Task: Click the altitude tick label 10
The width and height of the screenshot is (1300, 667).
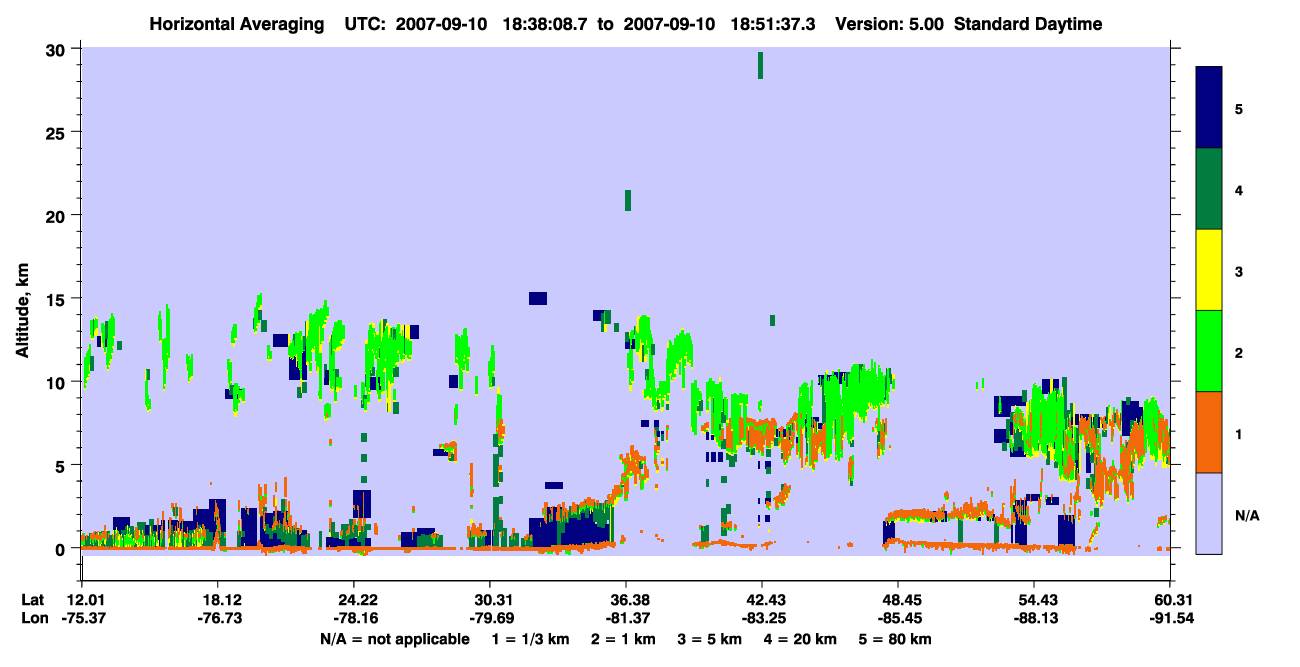Action: 58,382
